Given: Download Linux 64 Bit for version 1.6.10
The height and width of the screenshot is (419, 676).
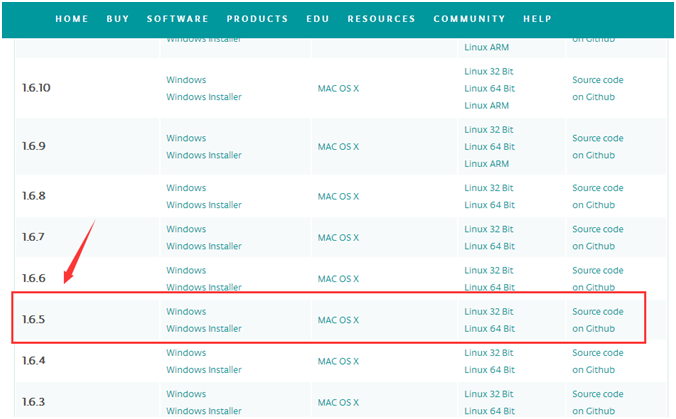Looking at the screenshot, I should [490, 88].
